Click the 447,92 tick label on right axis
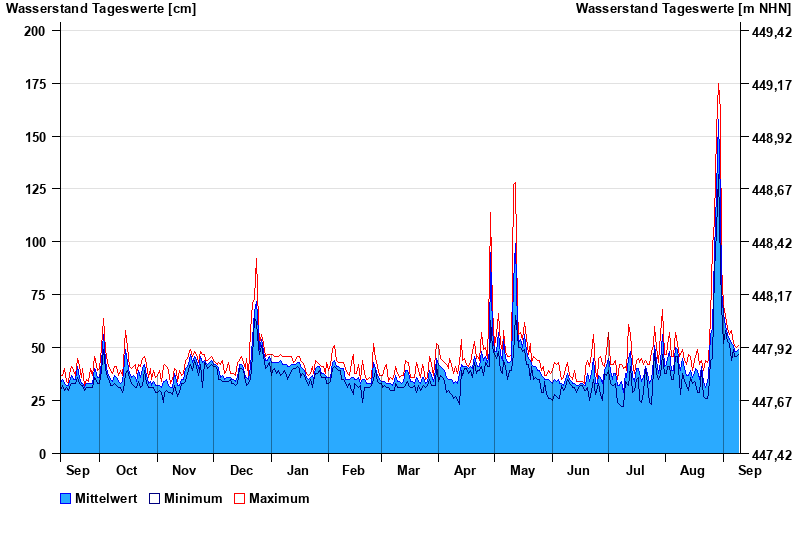 click(x=771, y=349)
